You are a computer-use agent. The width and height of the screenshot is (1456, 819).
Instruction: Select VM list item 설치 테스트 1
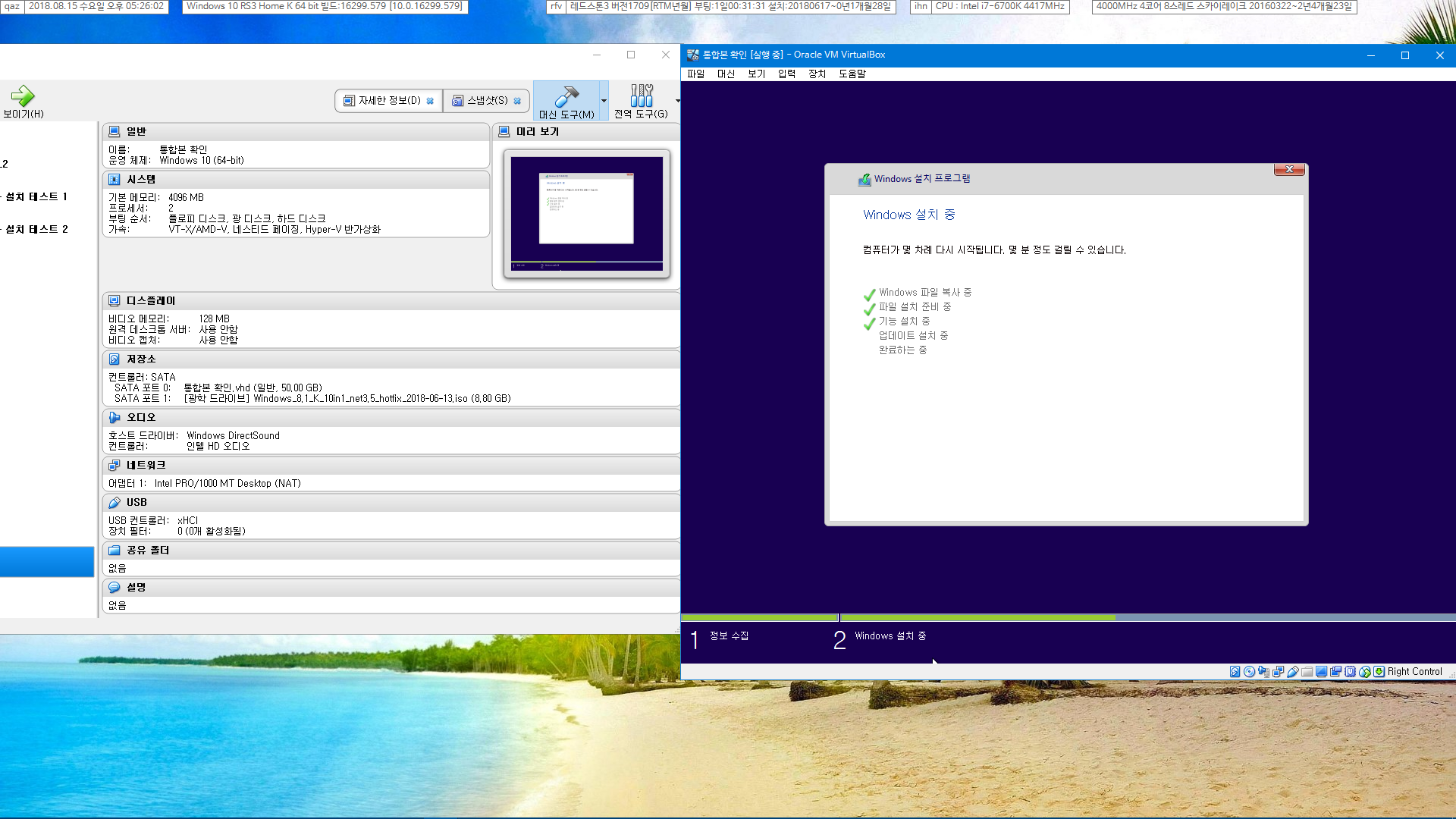36,196
